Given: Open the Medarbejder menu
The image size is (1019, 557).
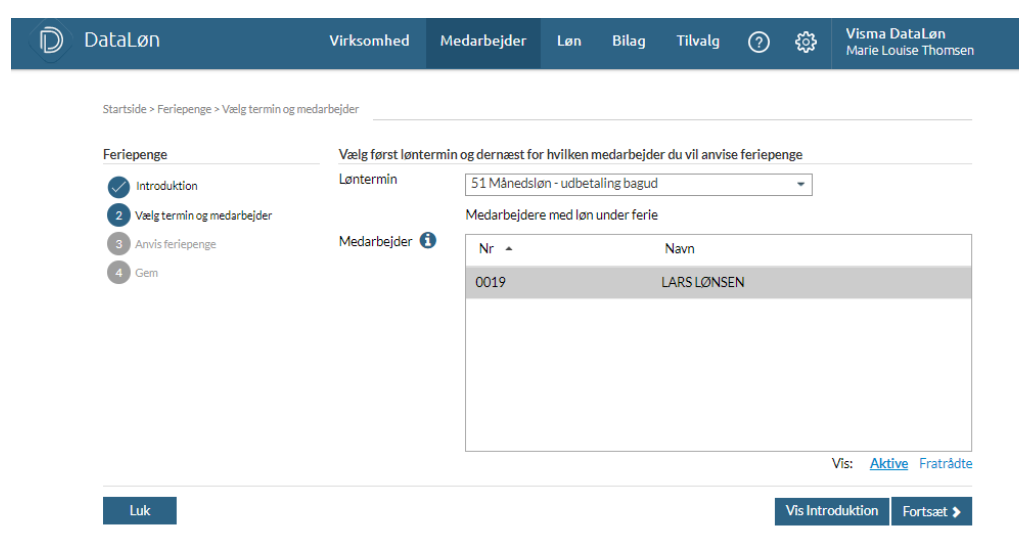Looking at the screenshot, I should [483, 41].
